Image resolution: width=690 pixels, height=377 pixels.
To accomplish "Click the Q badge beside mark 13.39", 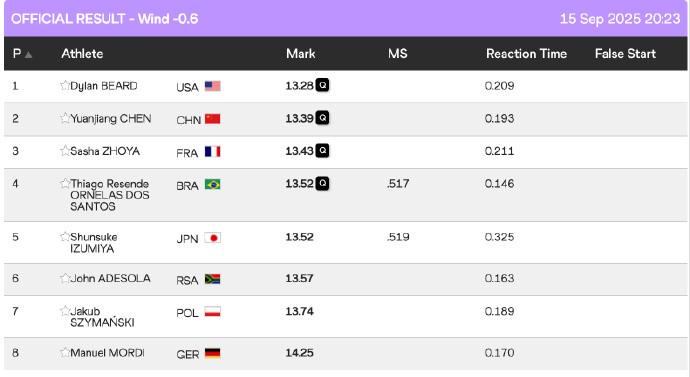I will click(323, 118).
